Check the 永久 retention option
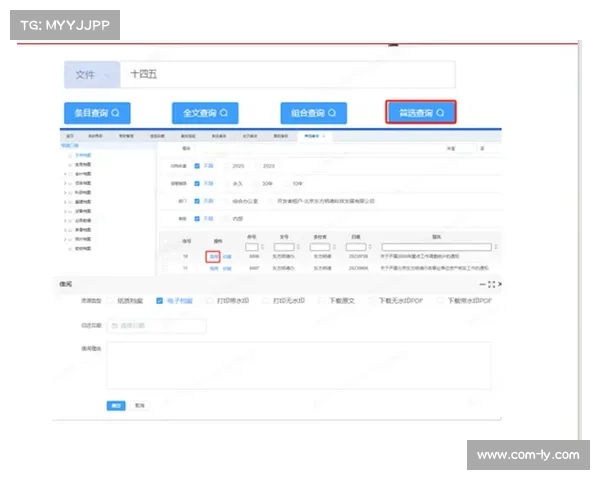The height and width of the screenshot is (480, 600). 227,184
